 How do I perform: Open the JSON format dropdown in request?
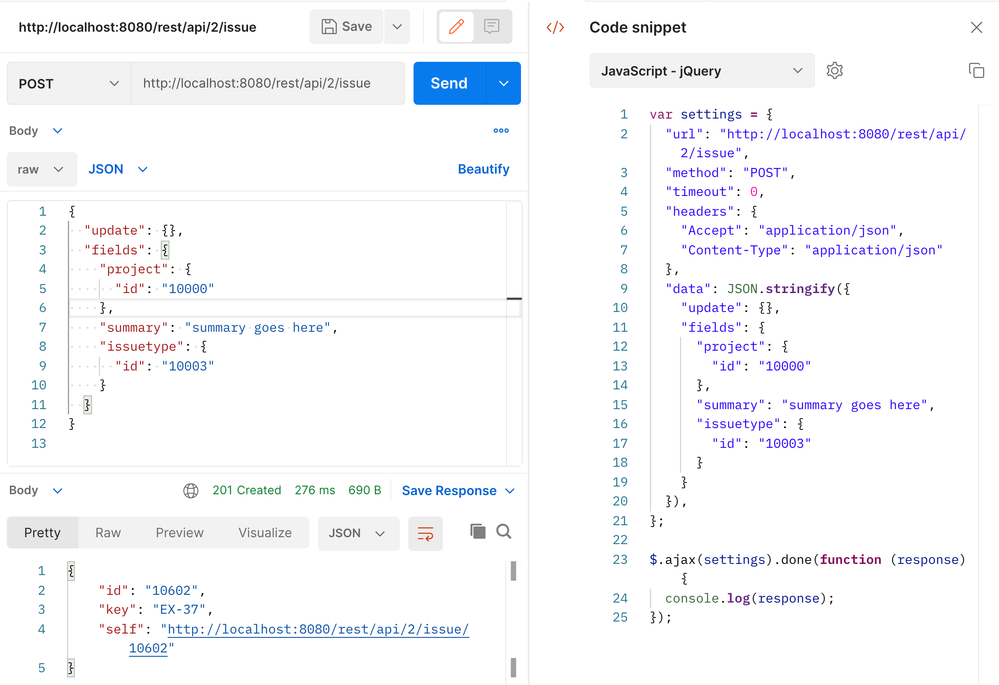pyautogui.click(x=118, y=169)
